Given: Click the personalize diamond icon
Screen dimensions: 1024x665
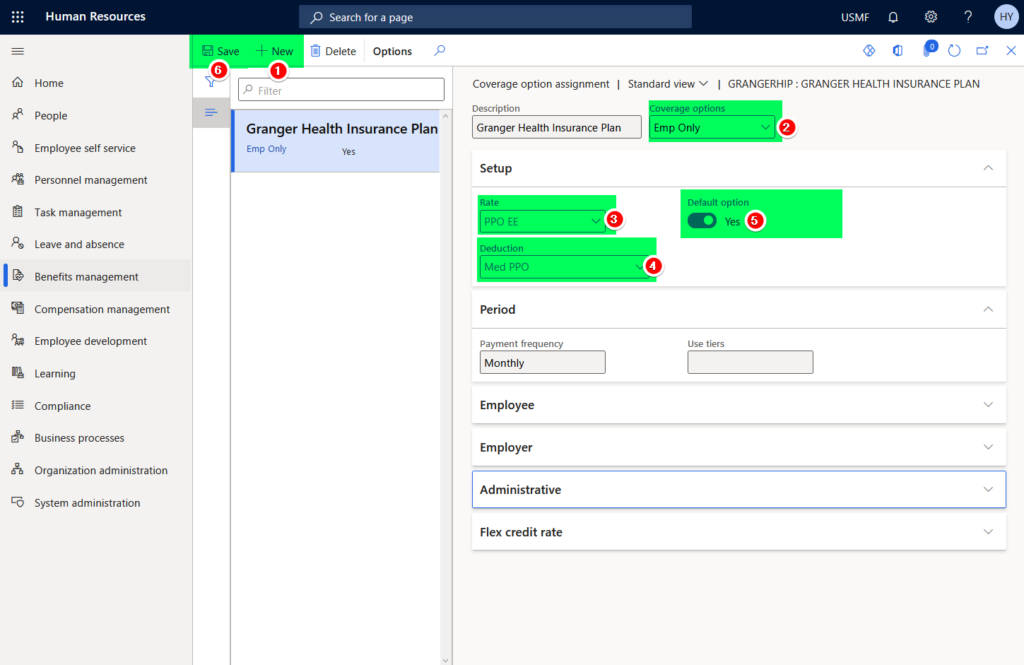Looking at the screenshot, I should [869, 50].
